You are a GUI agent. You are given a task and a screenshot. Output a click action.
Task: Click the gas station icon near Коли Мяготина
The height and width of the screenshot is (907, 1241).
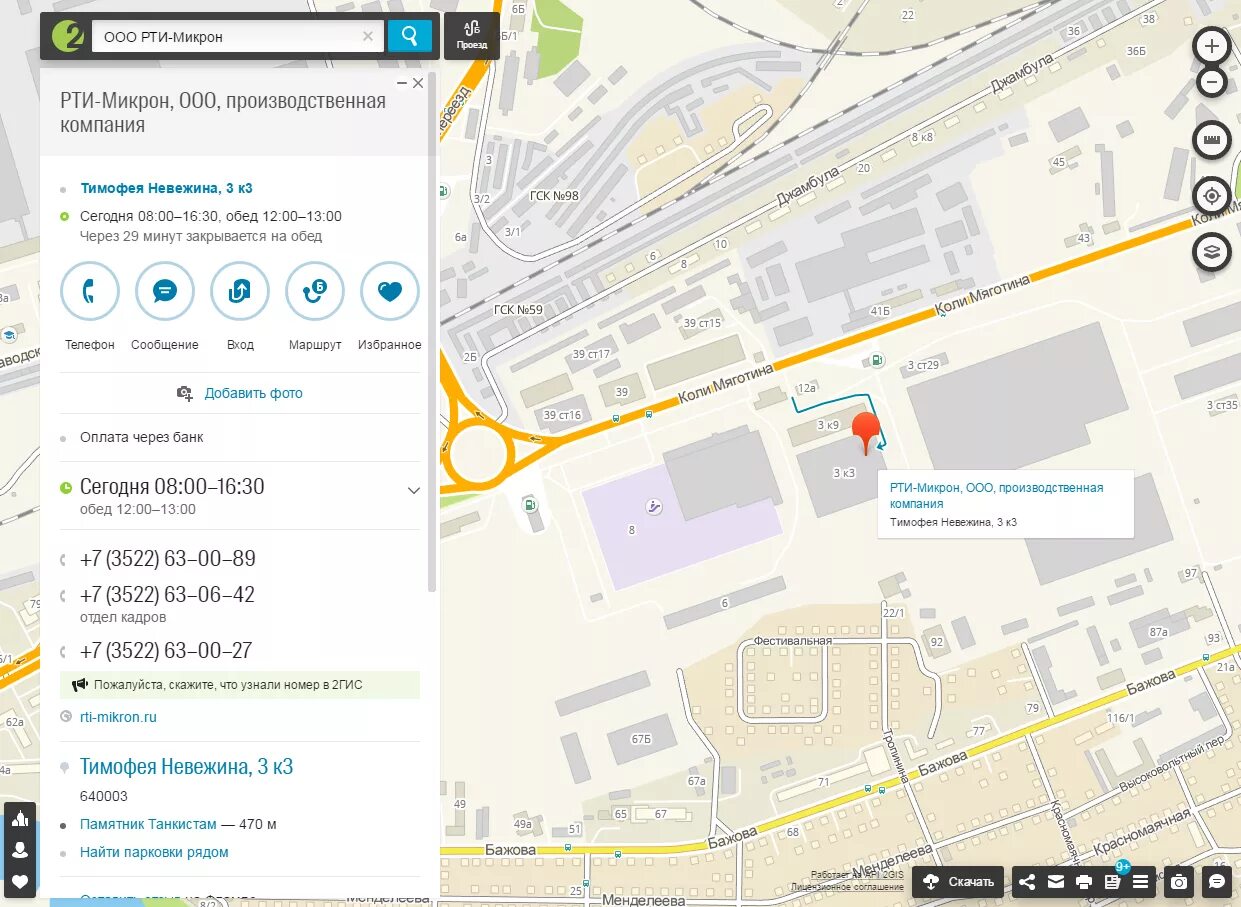click(x=877, y=361)
